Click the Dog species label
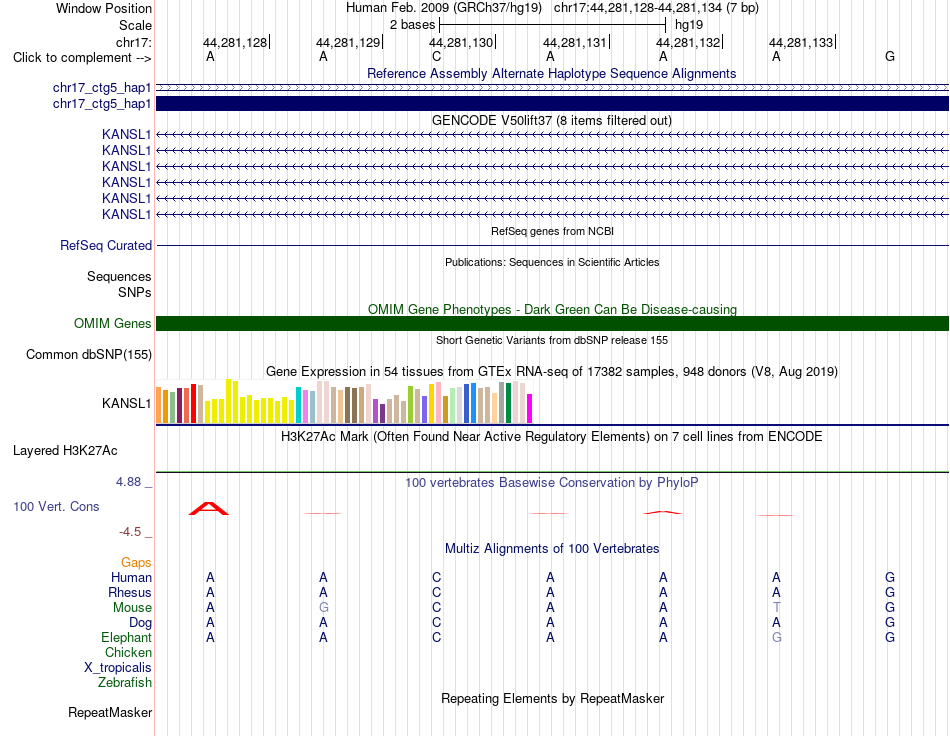This screenshot has width=950, height=736. (x=140, y=623)
